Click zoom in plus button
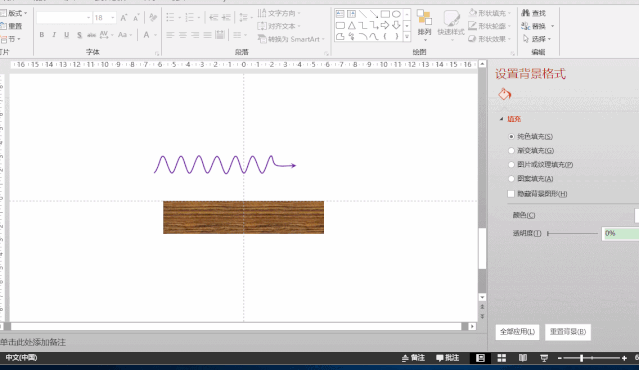 pyautogui.click(x=624, y=358)
